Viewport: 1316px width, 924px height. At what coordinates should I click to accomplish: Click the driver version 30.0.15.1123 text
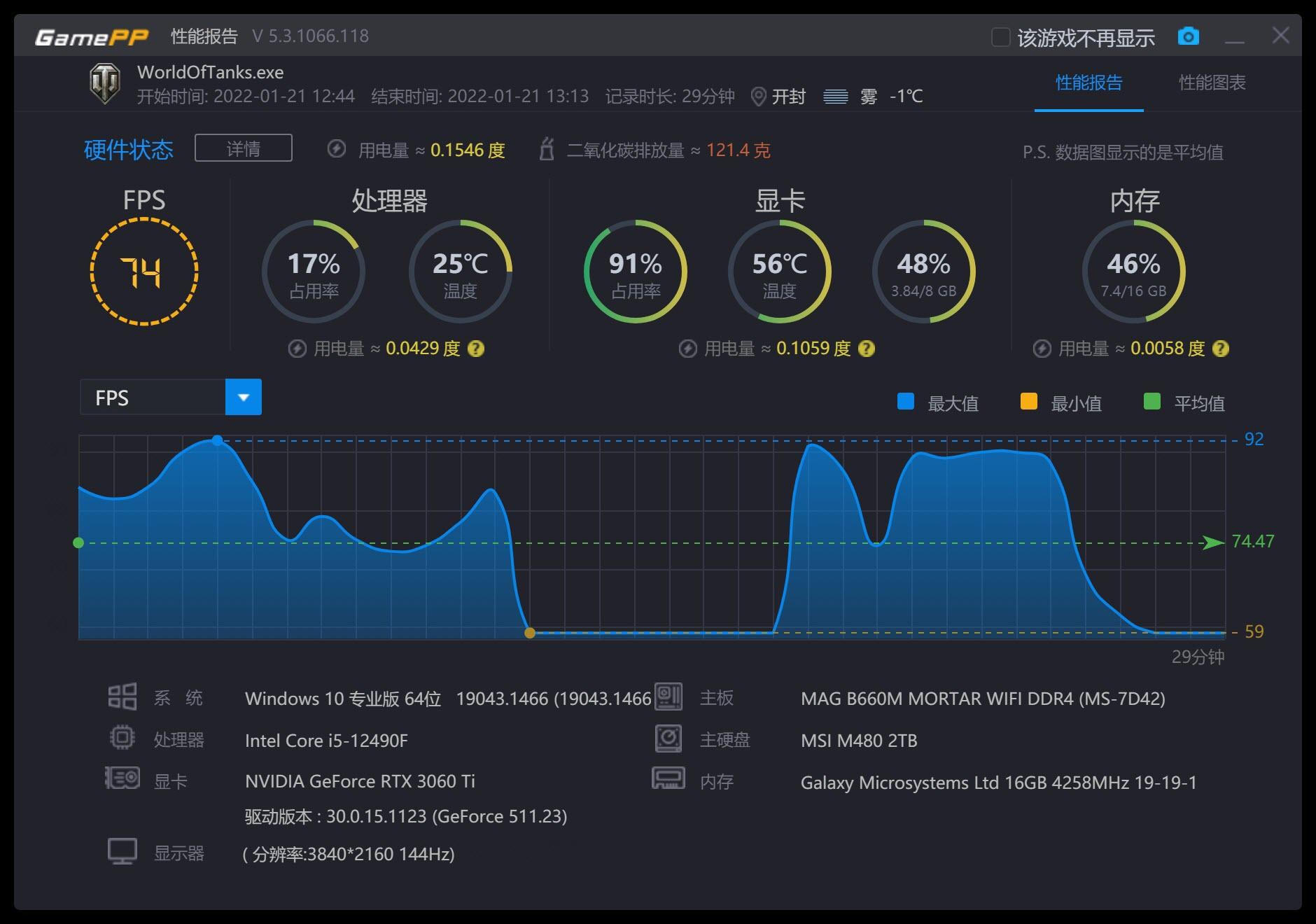(406, 816)
